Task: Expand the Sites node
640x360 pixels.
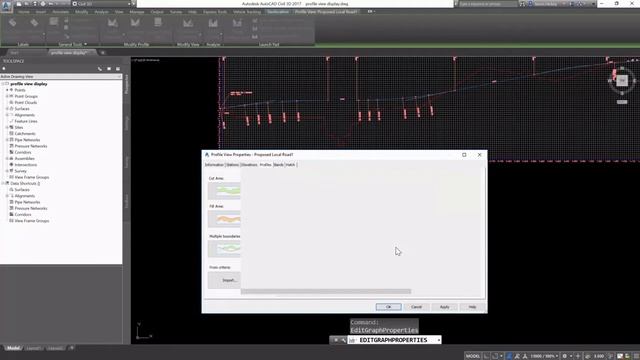Action: click(x=7, y=127)
